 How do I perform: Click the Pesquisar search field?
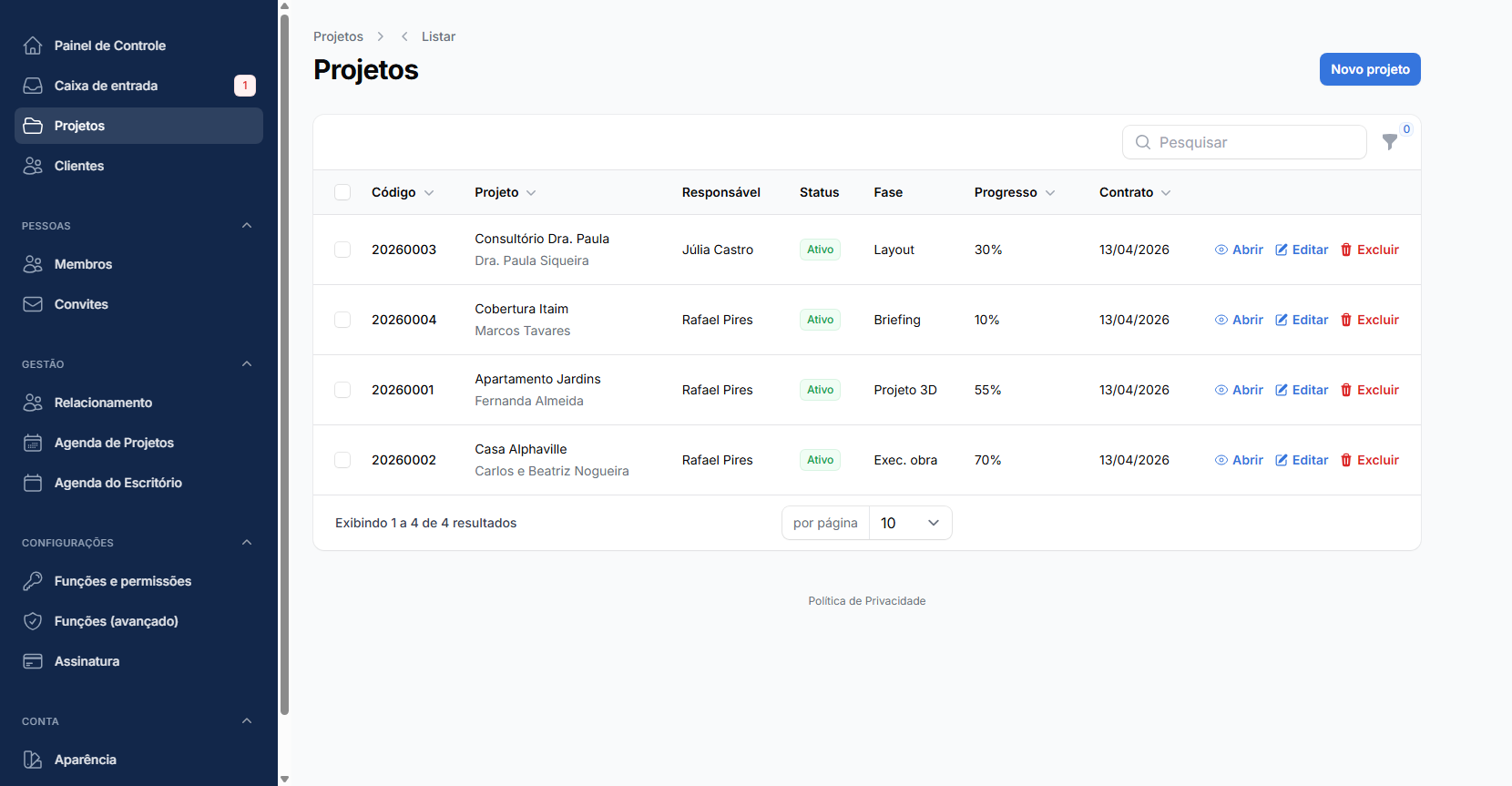1244,142
